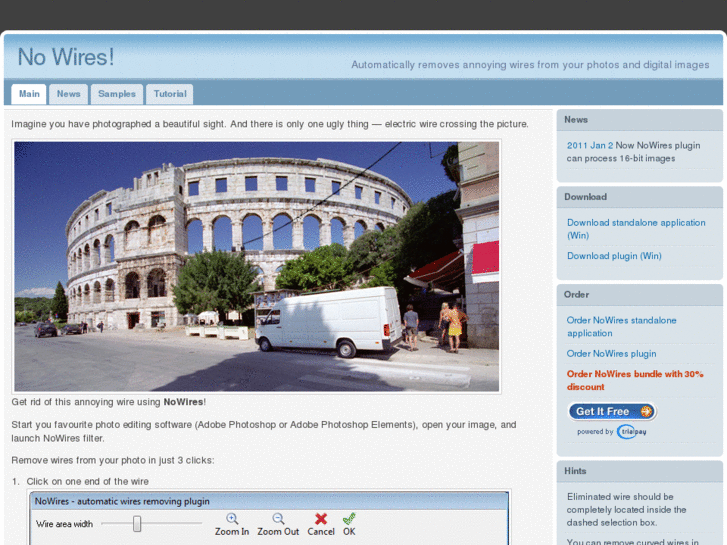Click the 'Imagine you have photographed' intro sentence

tap(270, 124)
